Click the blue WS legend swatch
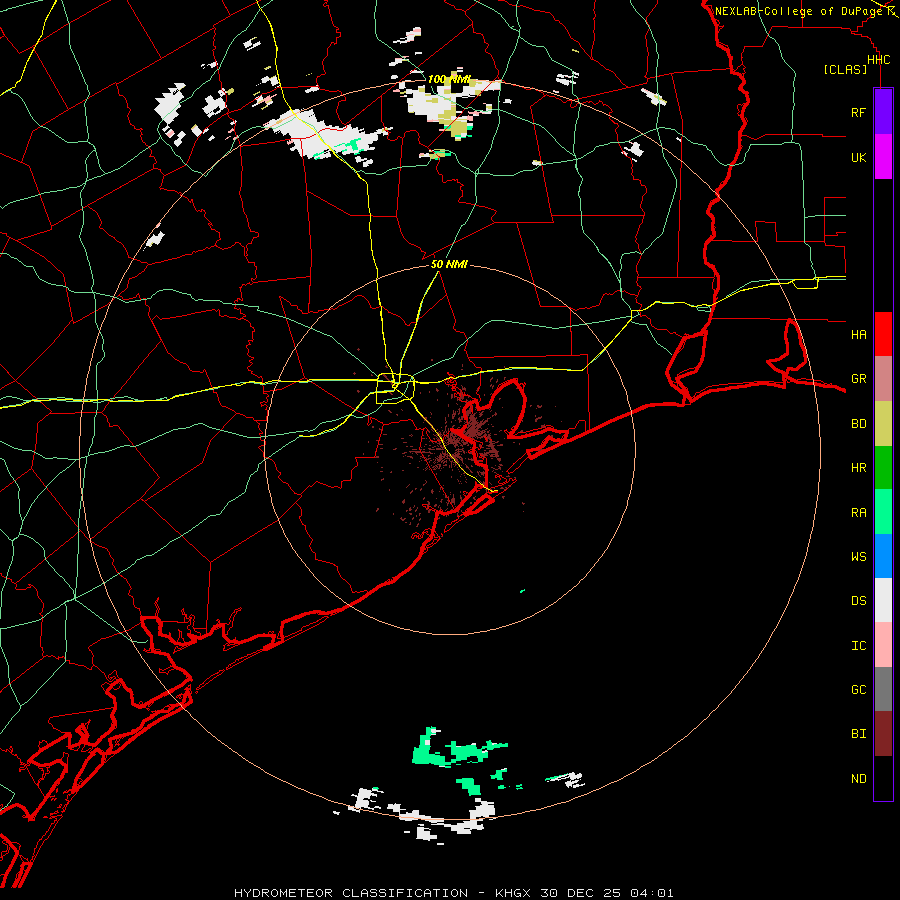900x900 pixels. click(883, 556)
